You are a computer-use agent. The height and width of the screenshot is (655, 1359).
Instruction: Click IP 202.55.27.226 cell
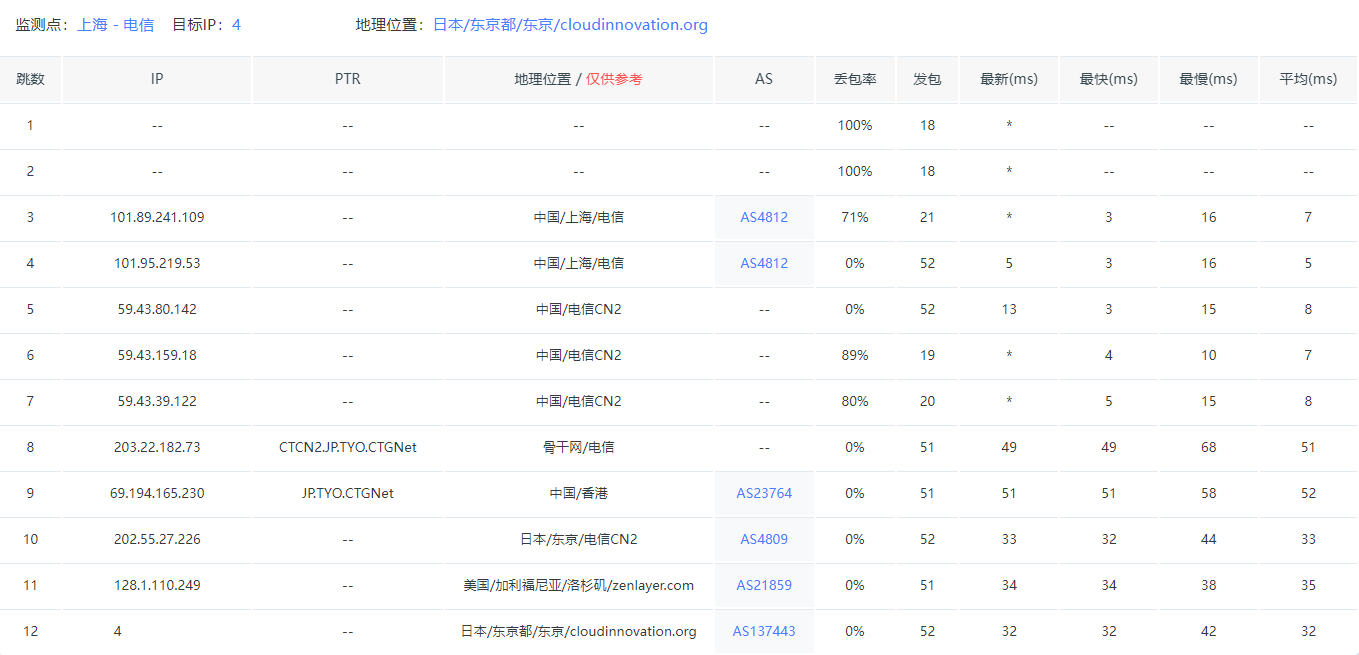click(x=157, y=539)
